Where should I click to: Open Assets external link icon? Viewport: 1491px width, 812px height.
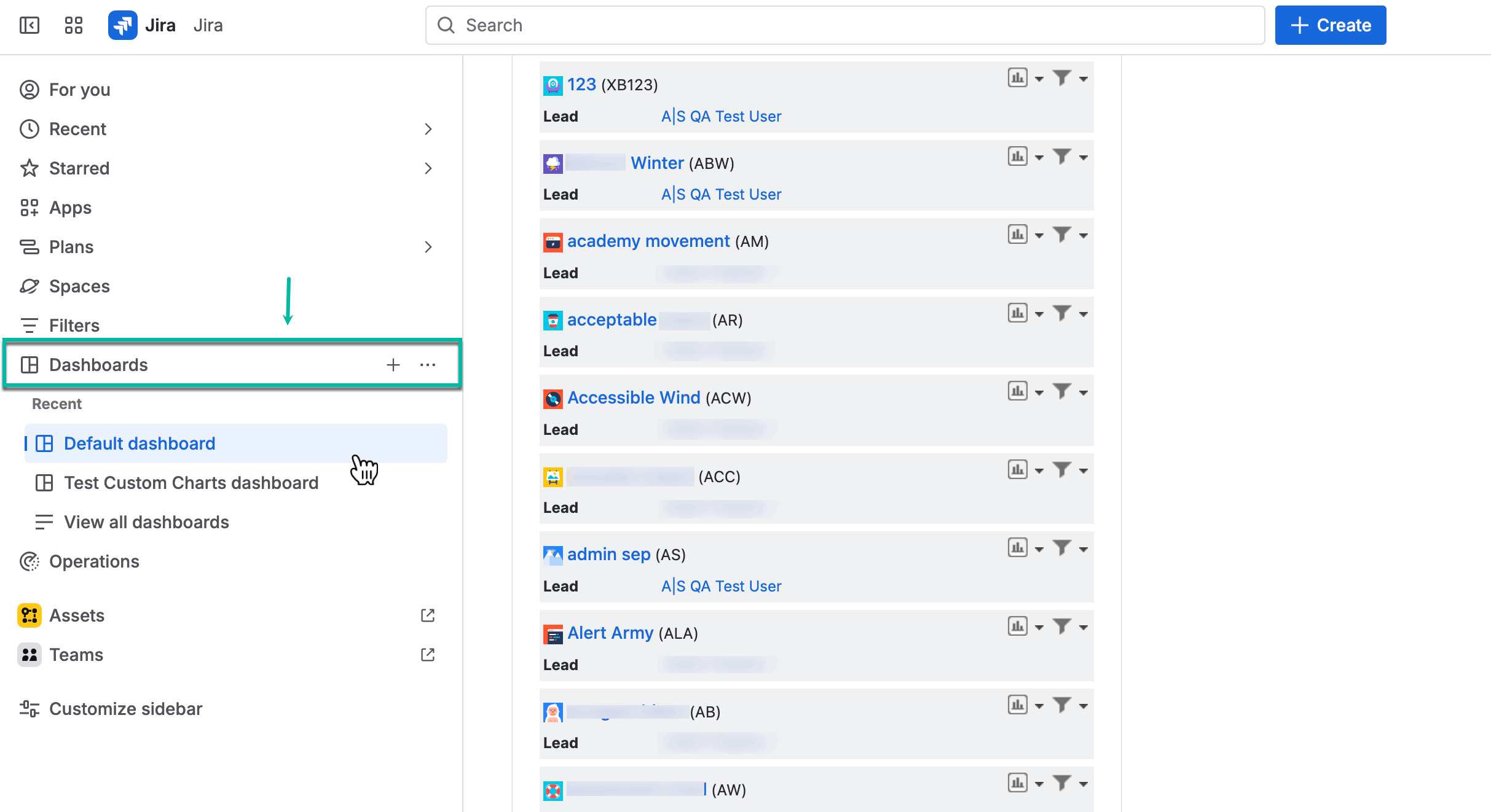[428, 615]
